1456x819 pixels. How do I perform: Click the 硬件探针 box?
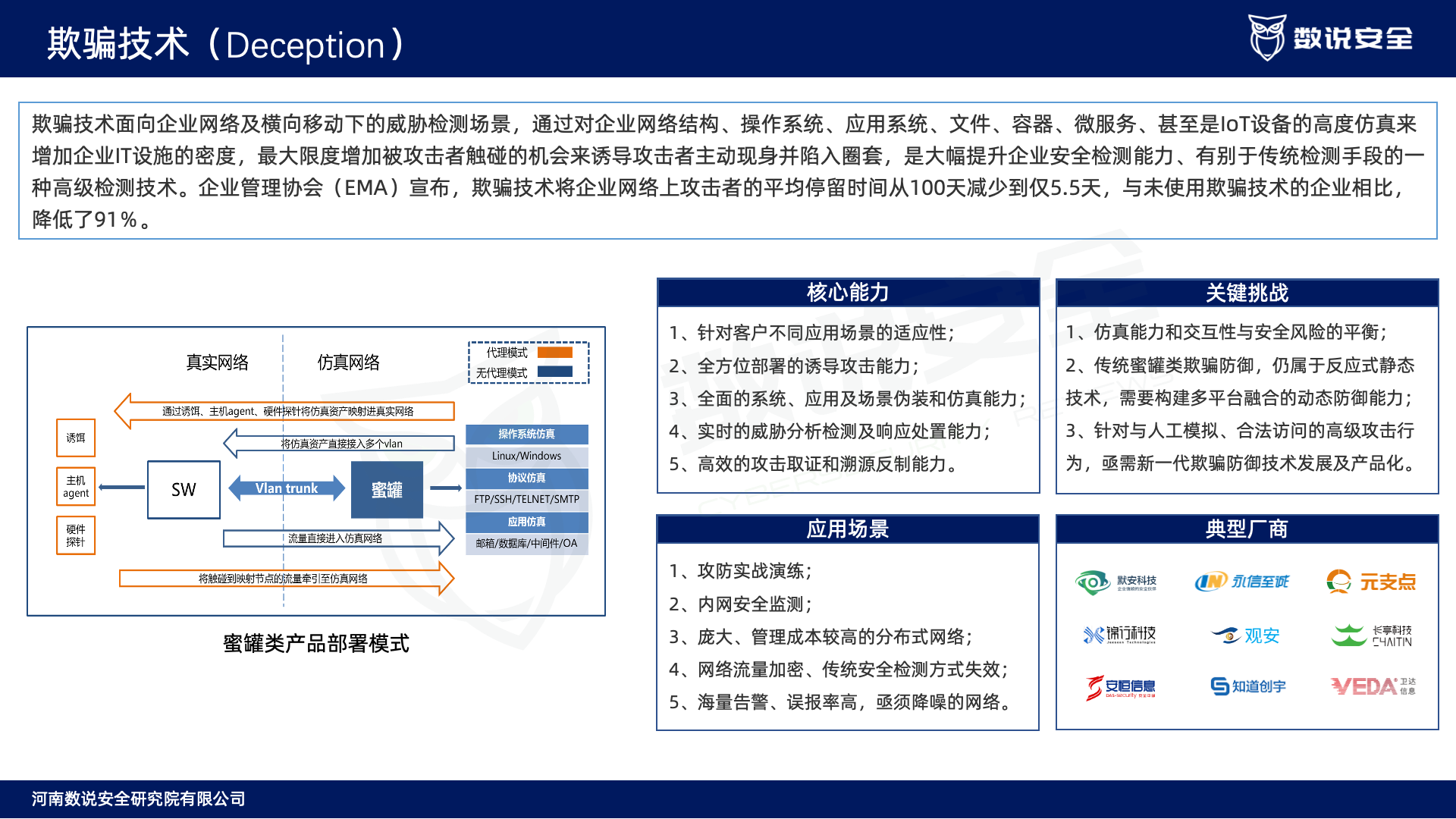76,535
